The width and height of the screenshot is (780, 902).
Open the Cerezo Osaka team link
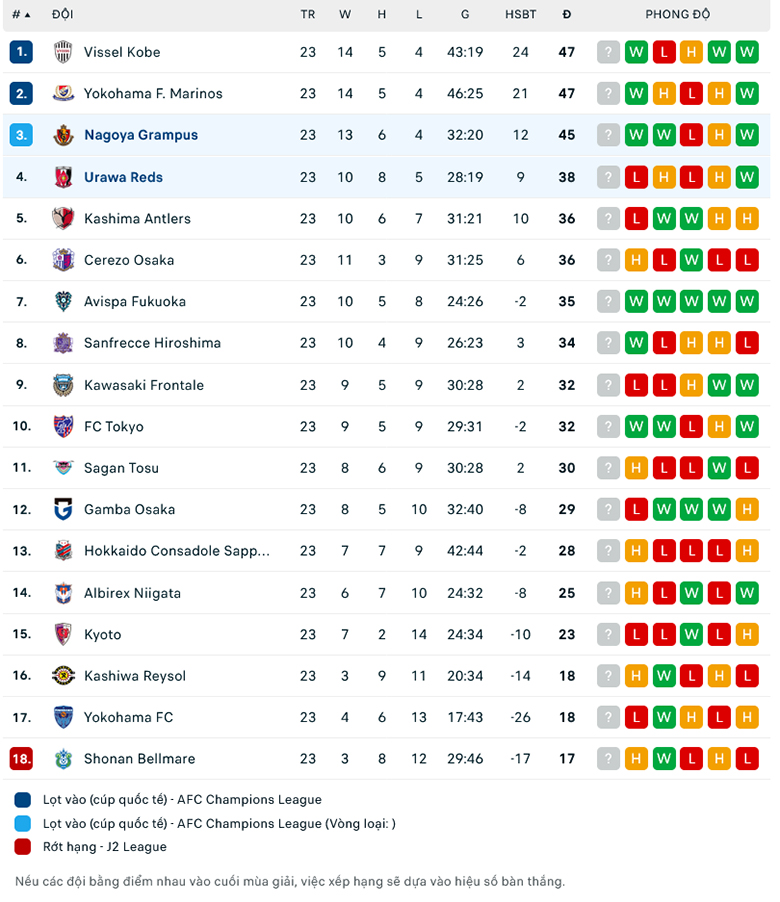129,260
